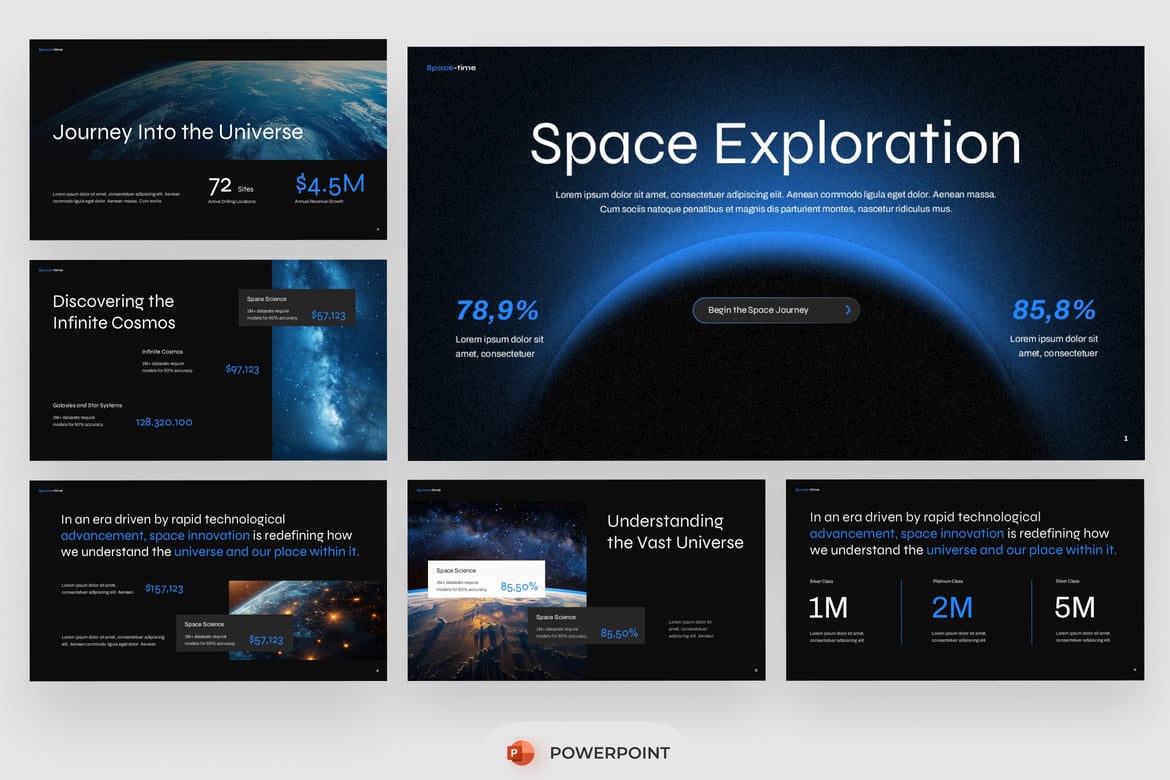Image resolution: width=1170 pixels, height=780 pixels.
Task: Click the $97,123 value
Action: [x=243, y=369]
